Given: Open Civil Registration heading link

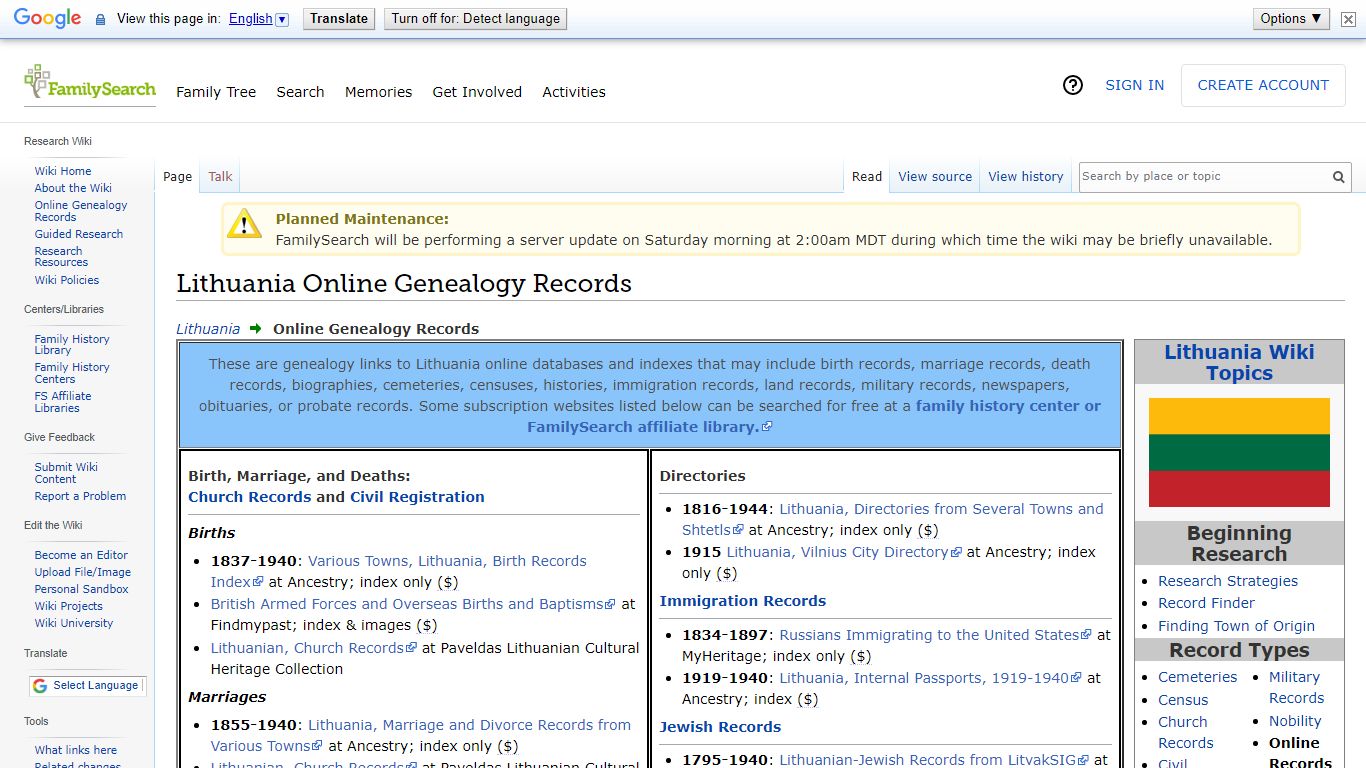Looking at the screenshot, I should 417,497.
